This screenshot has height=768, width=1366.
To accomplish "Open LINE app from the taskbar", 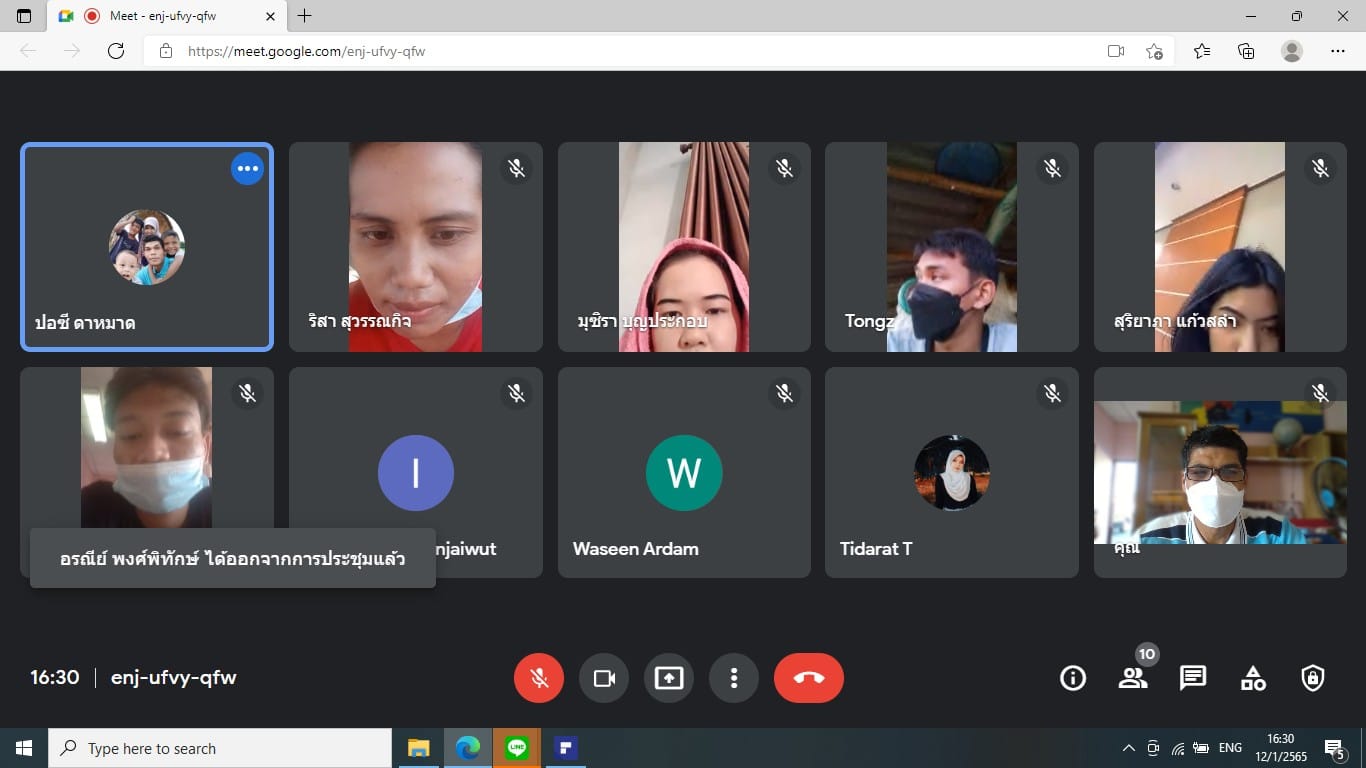I will 517,748.
